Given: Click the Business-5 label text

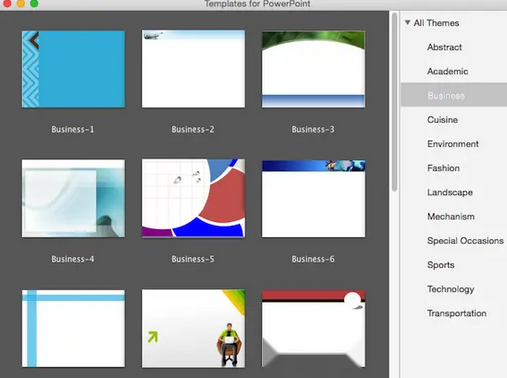Looking at the screenshot, I should 193,259.
